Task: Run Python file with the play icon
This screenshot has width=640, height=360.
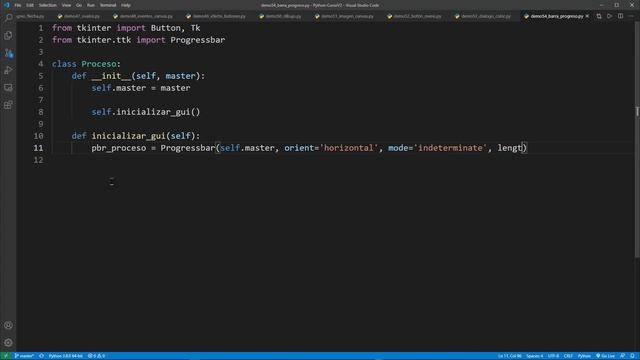Action: (x=609, y=16)
